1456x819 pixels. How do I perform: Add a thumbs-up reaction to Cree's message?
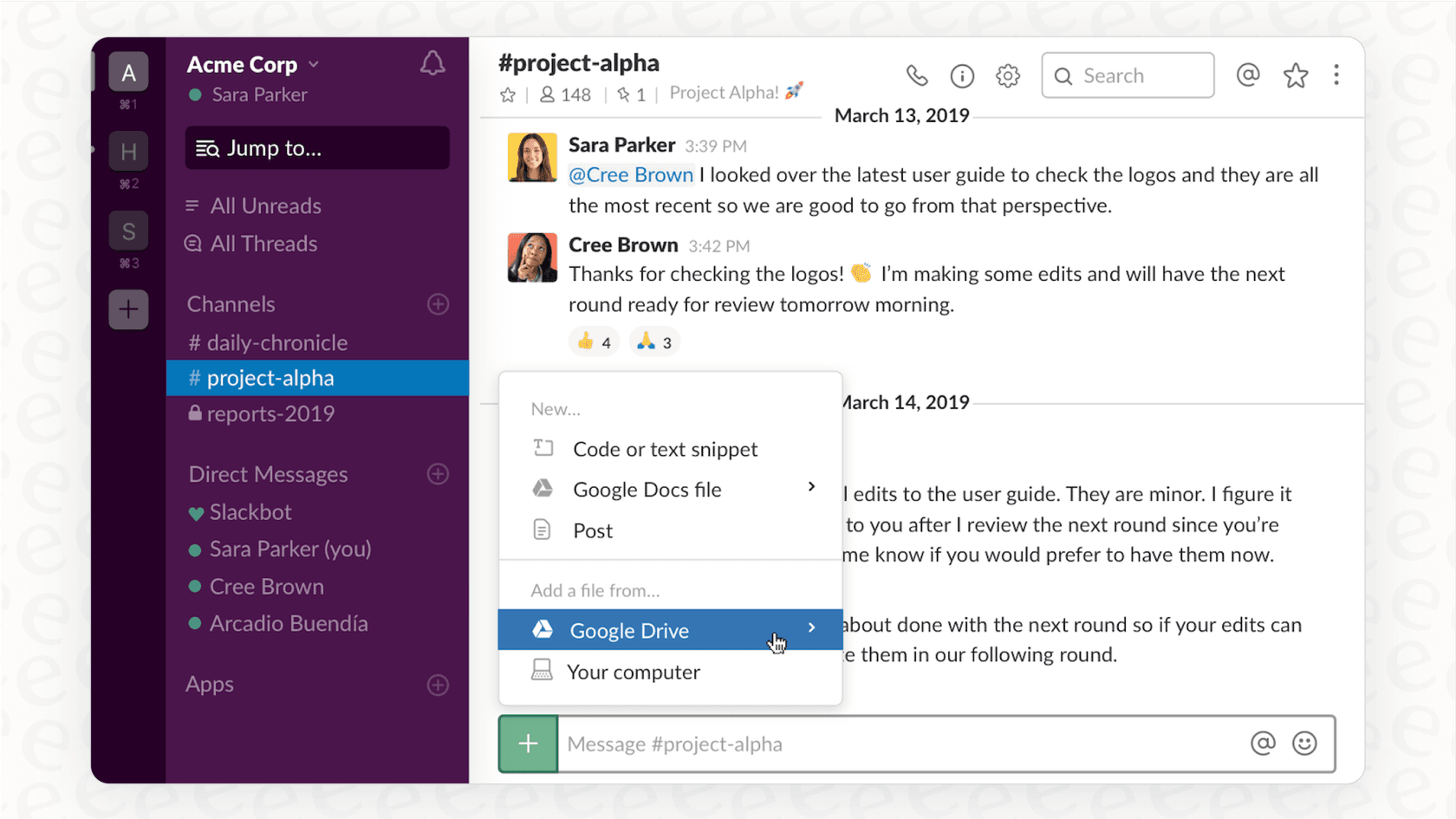coord(593,341)
